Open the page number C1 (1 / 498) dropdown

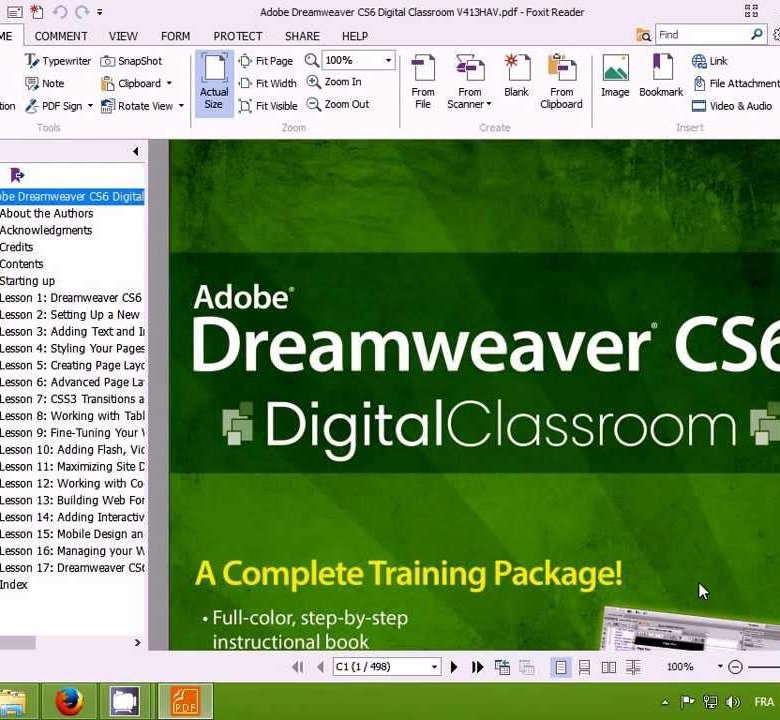point(434,667)
